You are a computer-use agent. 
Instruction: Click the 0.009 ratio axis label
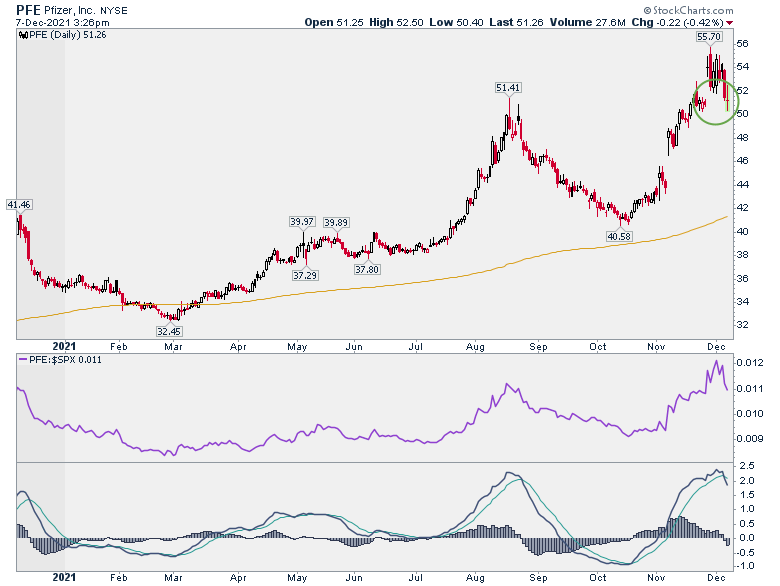750,439
